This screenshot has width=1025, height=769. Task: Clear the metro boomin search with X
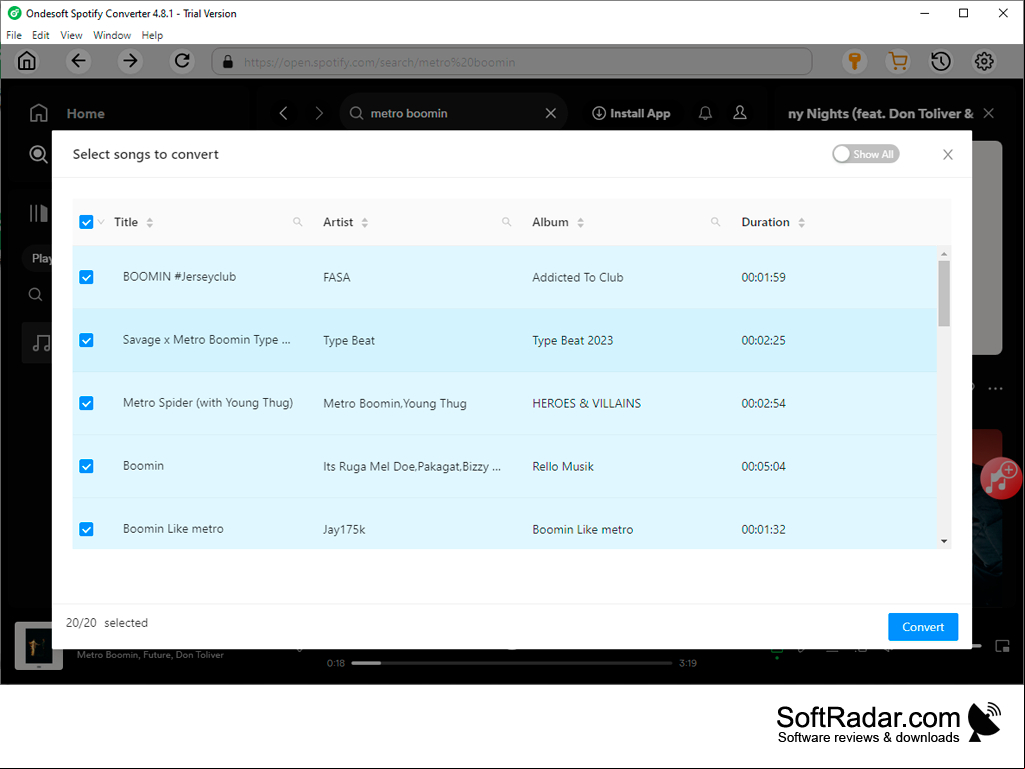550,113
